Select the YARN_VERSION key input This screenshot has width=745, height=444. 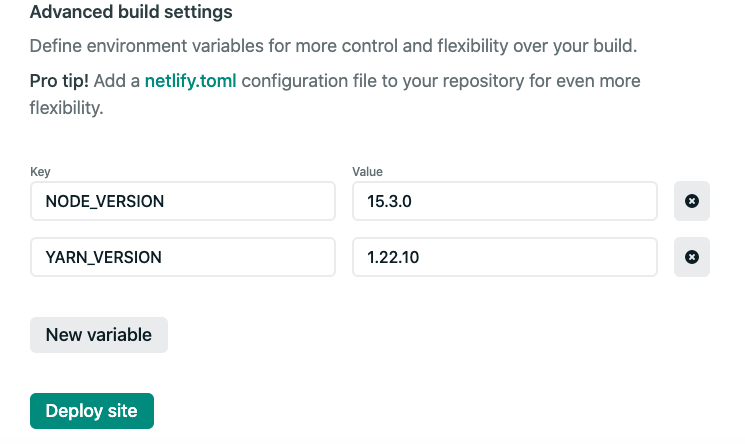pos(183,257)
